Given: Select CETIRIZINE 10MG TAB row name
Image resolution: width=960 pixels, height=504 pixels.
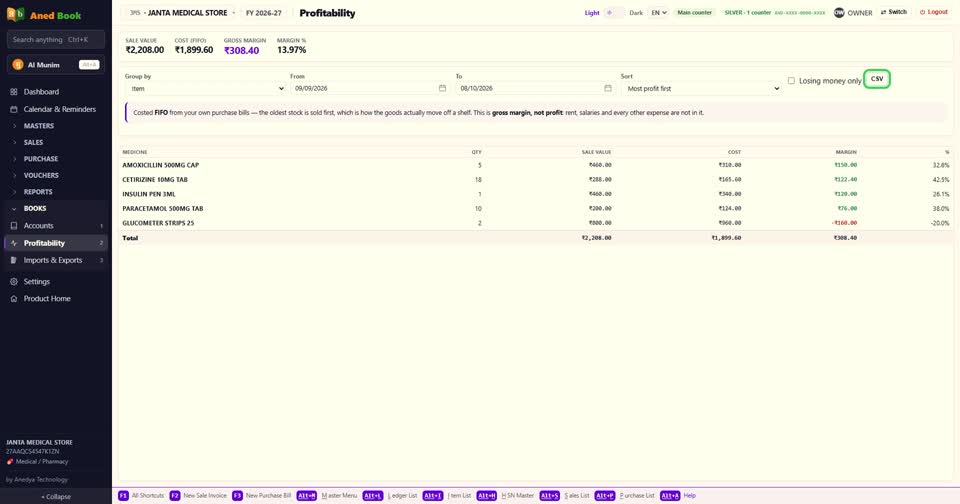Looking at the screenshot, I should pyautogui.click(x=155, y=180).
